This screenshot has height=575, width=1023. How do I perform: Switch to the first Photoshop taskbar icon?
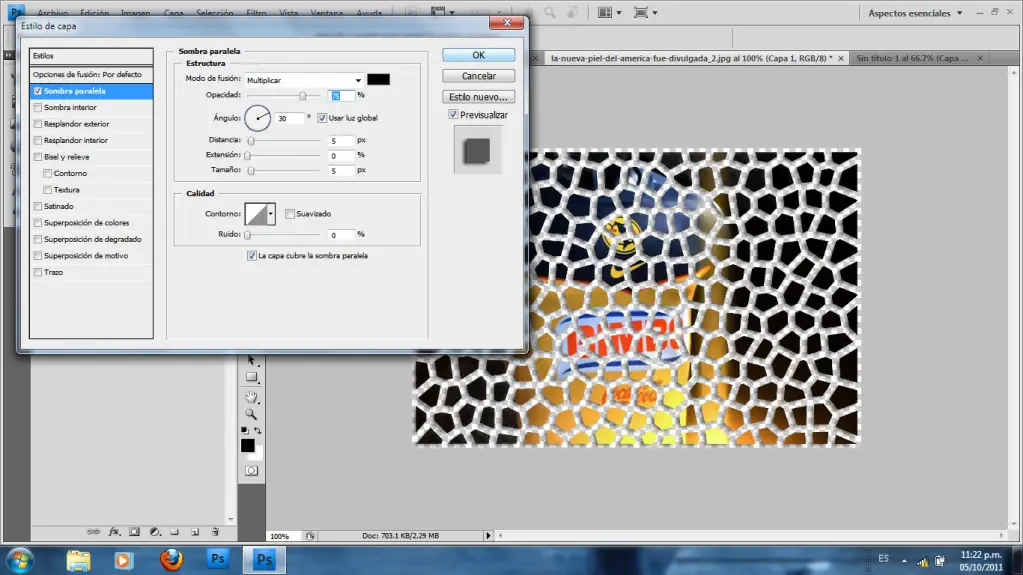218,559
